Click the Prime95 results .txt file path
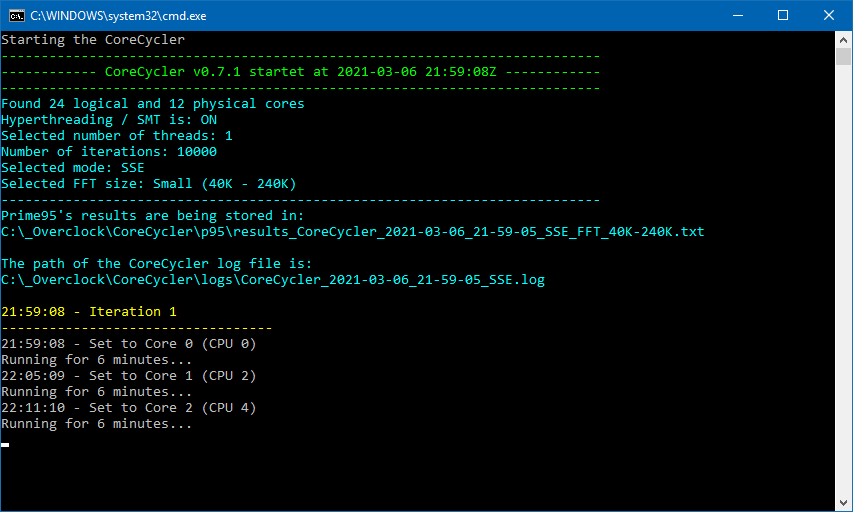Viewport: 853px width, 512px height. [353, 232]
